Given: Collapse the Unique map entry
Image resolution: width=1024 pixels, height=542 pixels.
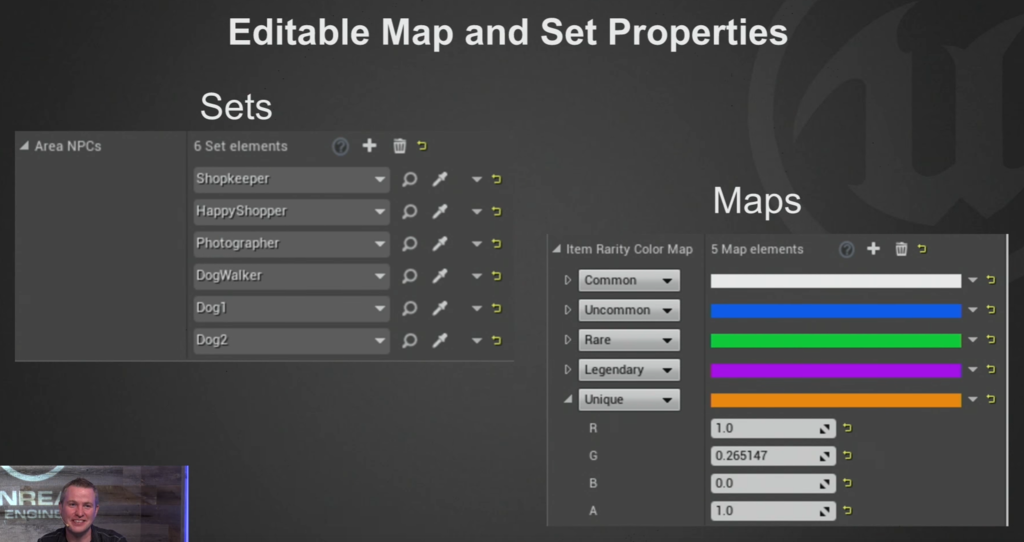Looking at the screenshot, I should [568, 399].
